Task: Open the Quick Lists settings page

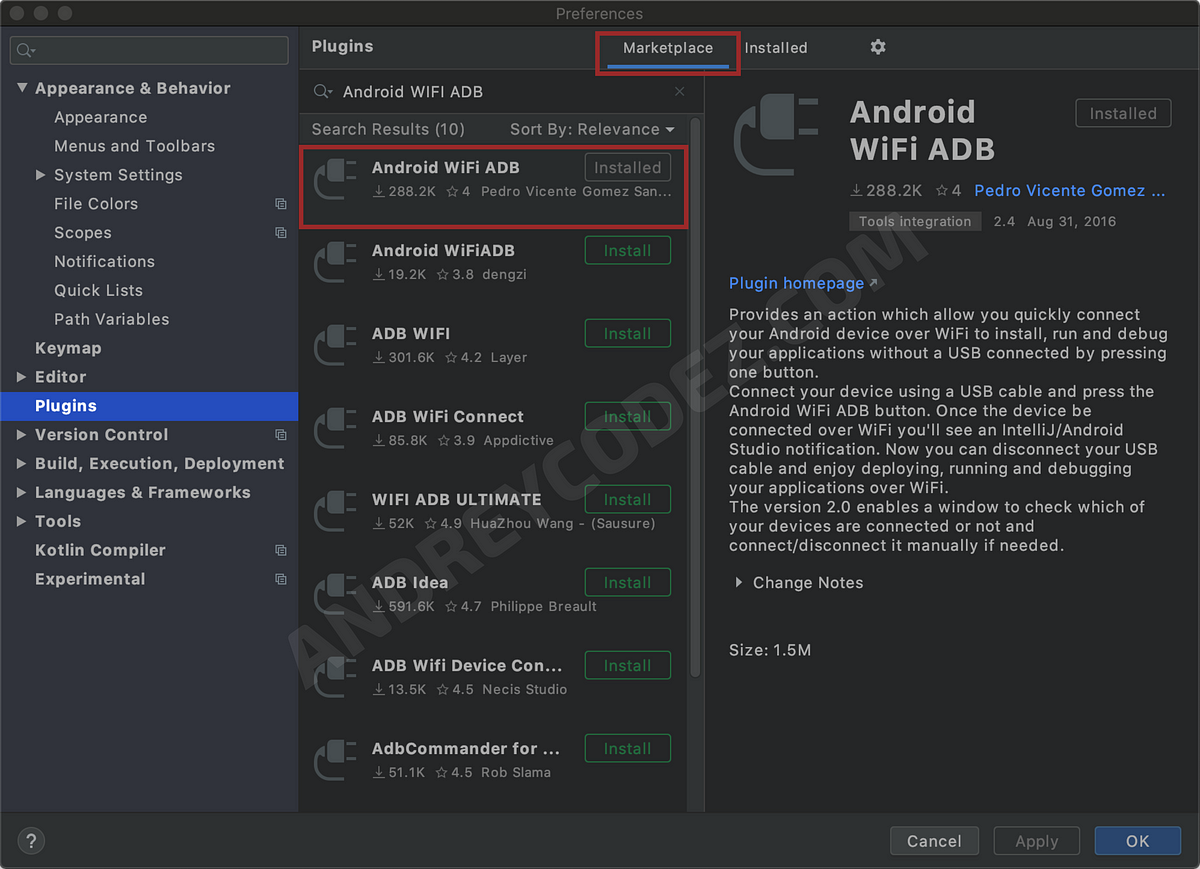Action: point(99,291)
